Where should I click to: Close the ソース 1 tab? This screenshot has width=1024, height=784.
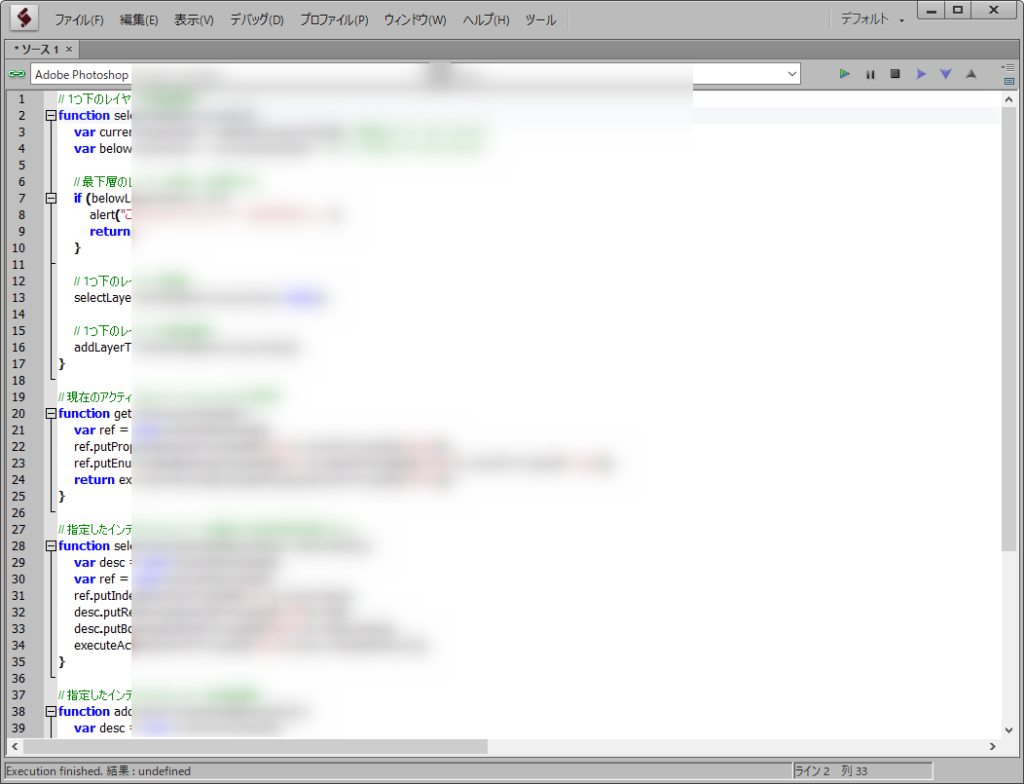[x=69, y=49]
